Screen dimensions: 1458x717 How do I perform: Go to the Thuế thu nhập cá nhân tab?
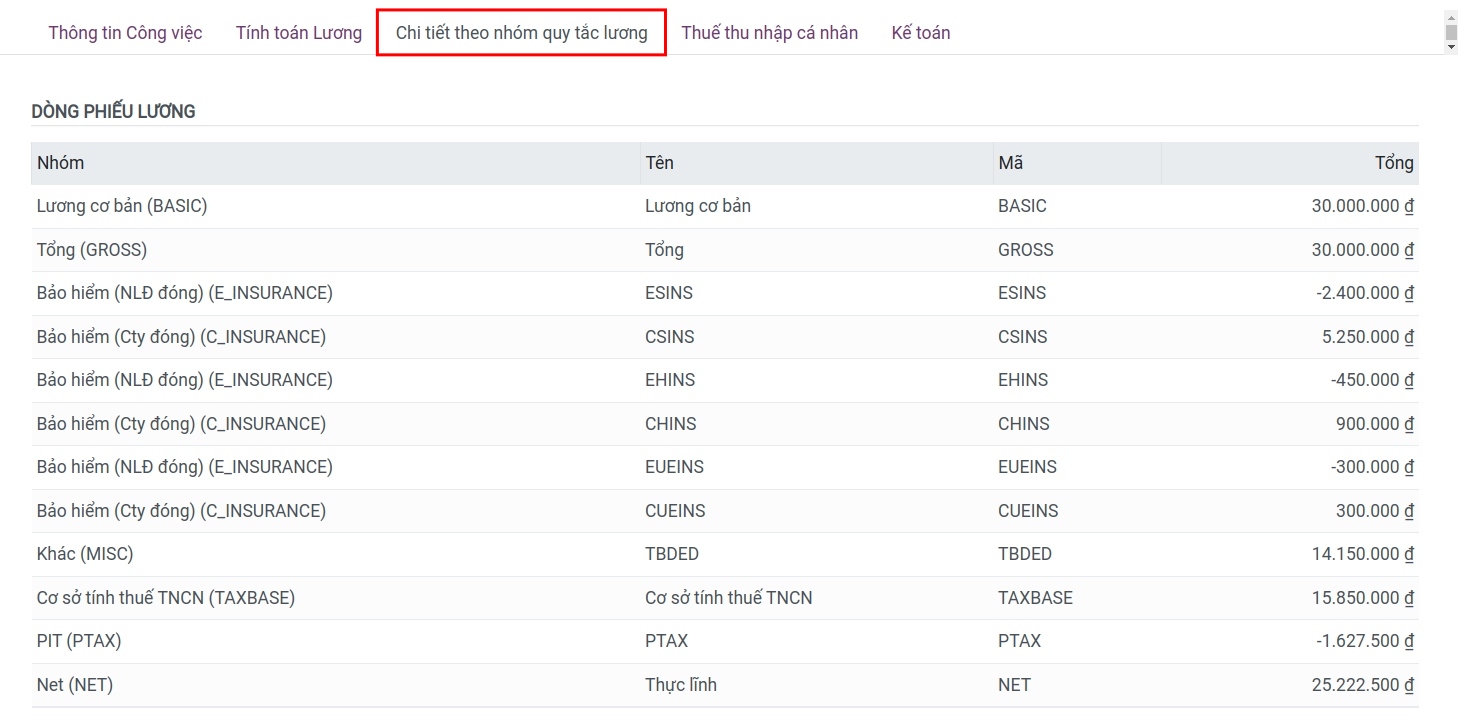pos(769,33)
